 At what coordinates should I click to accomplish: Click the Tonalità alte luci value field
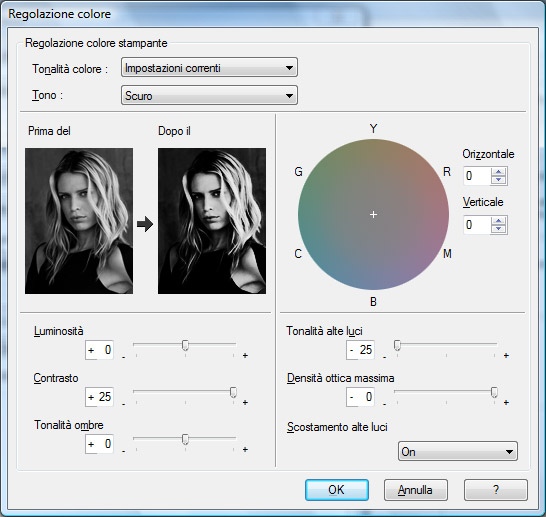(360, 350)
